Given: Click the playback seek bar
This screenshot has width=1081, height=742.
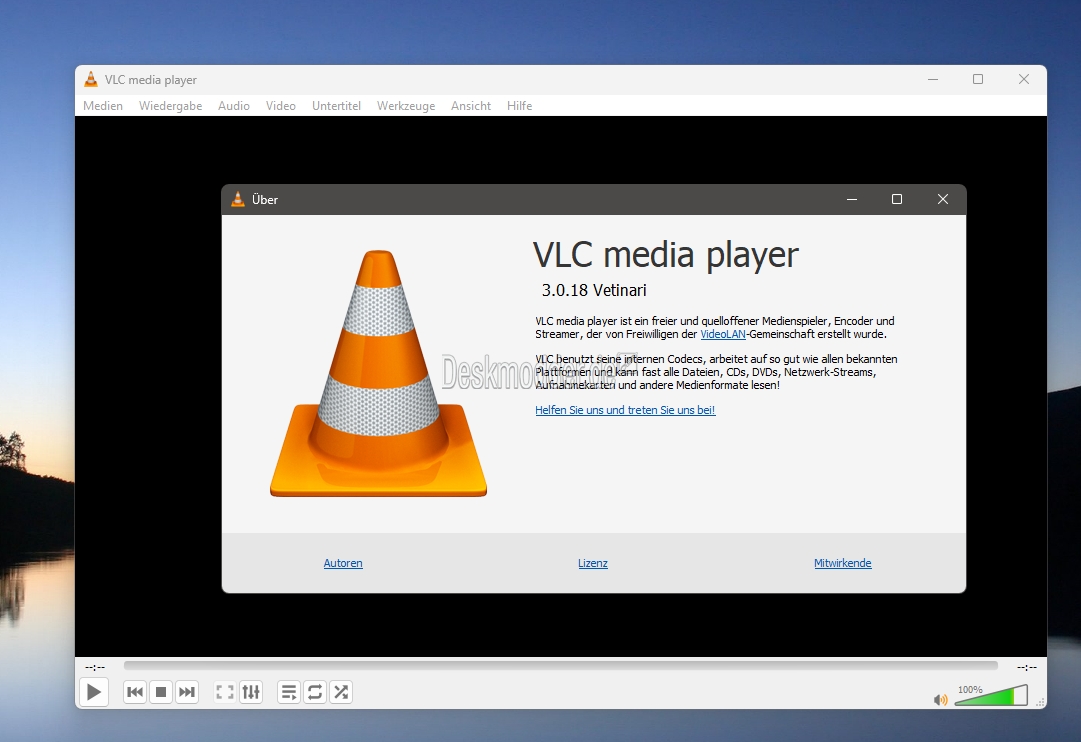Looking at the screenshot, I should tap(560, 665).
